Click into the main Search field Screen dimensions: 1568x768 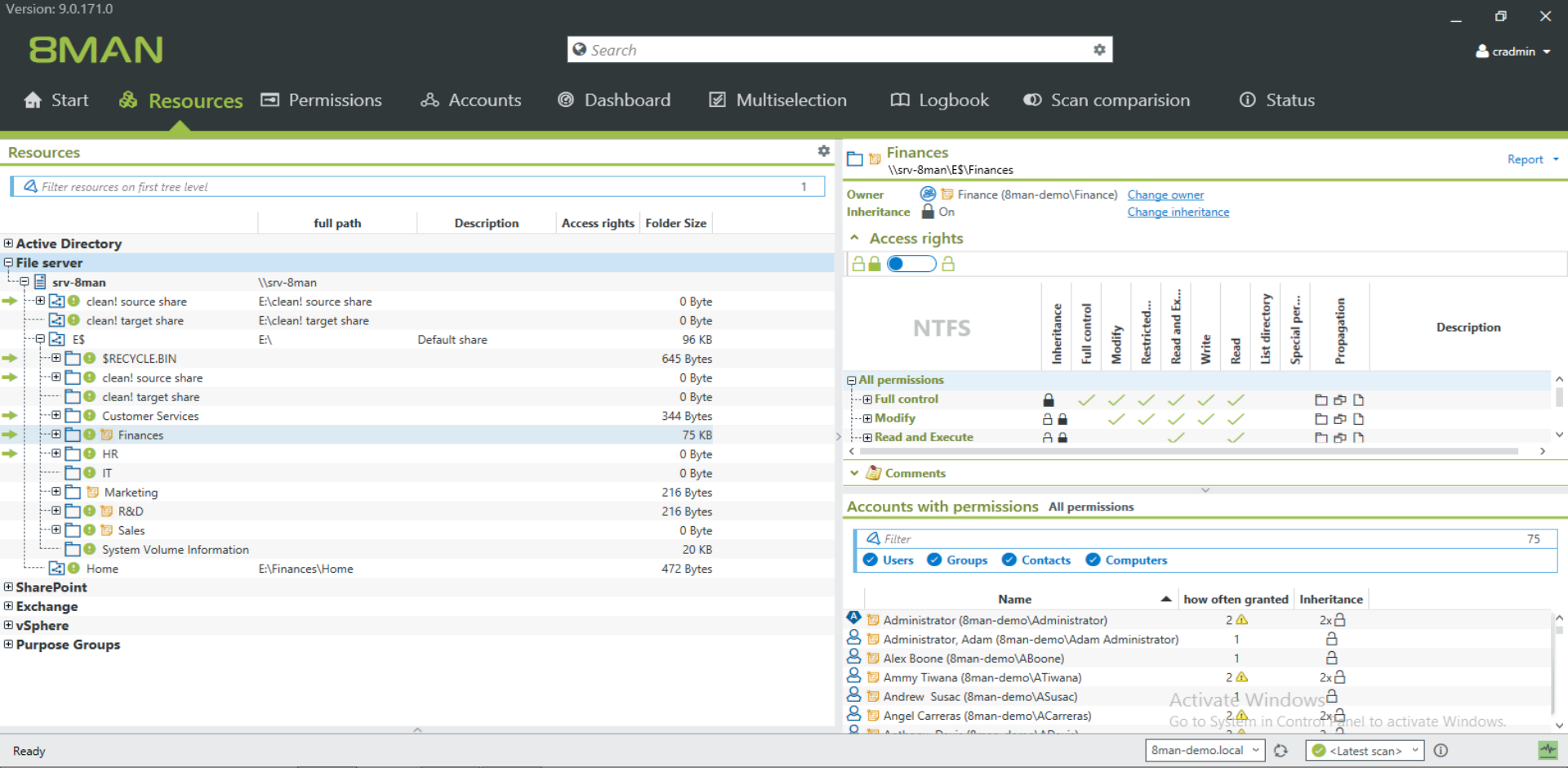(840, 50)
